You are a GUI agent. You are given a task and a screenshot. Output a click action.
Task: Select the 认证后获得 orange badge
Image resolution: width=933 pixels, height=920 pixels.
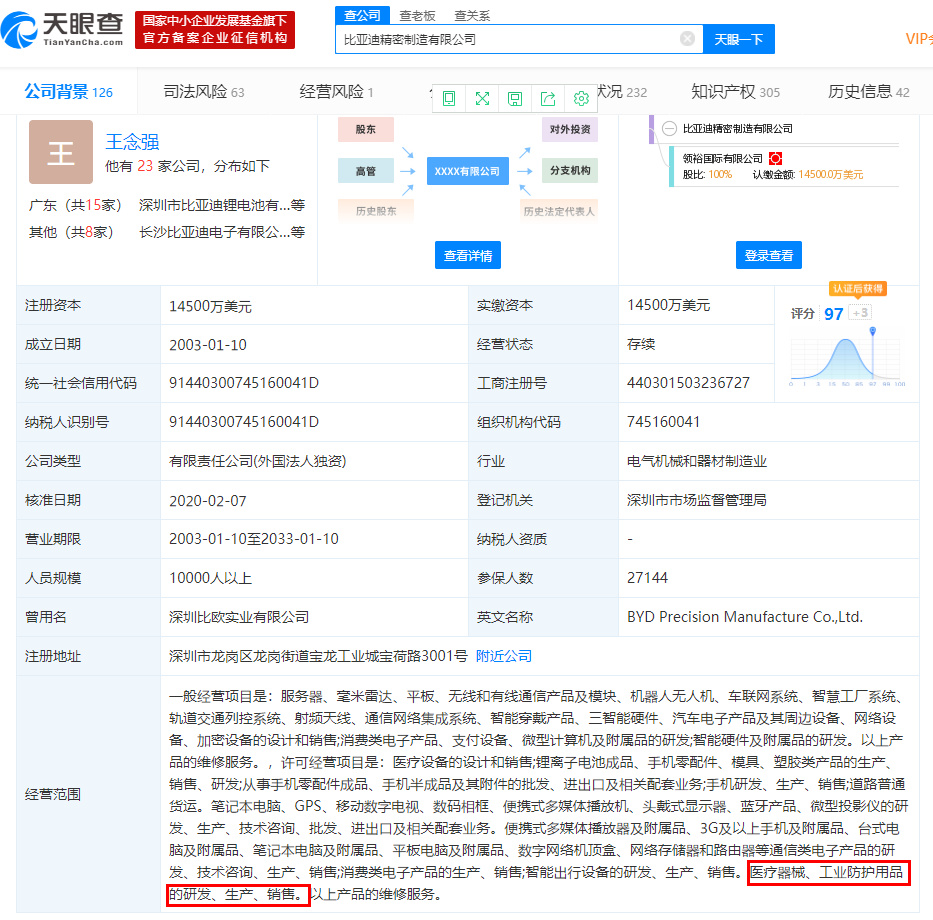pos(857,289)
